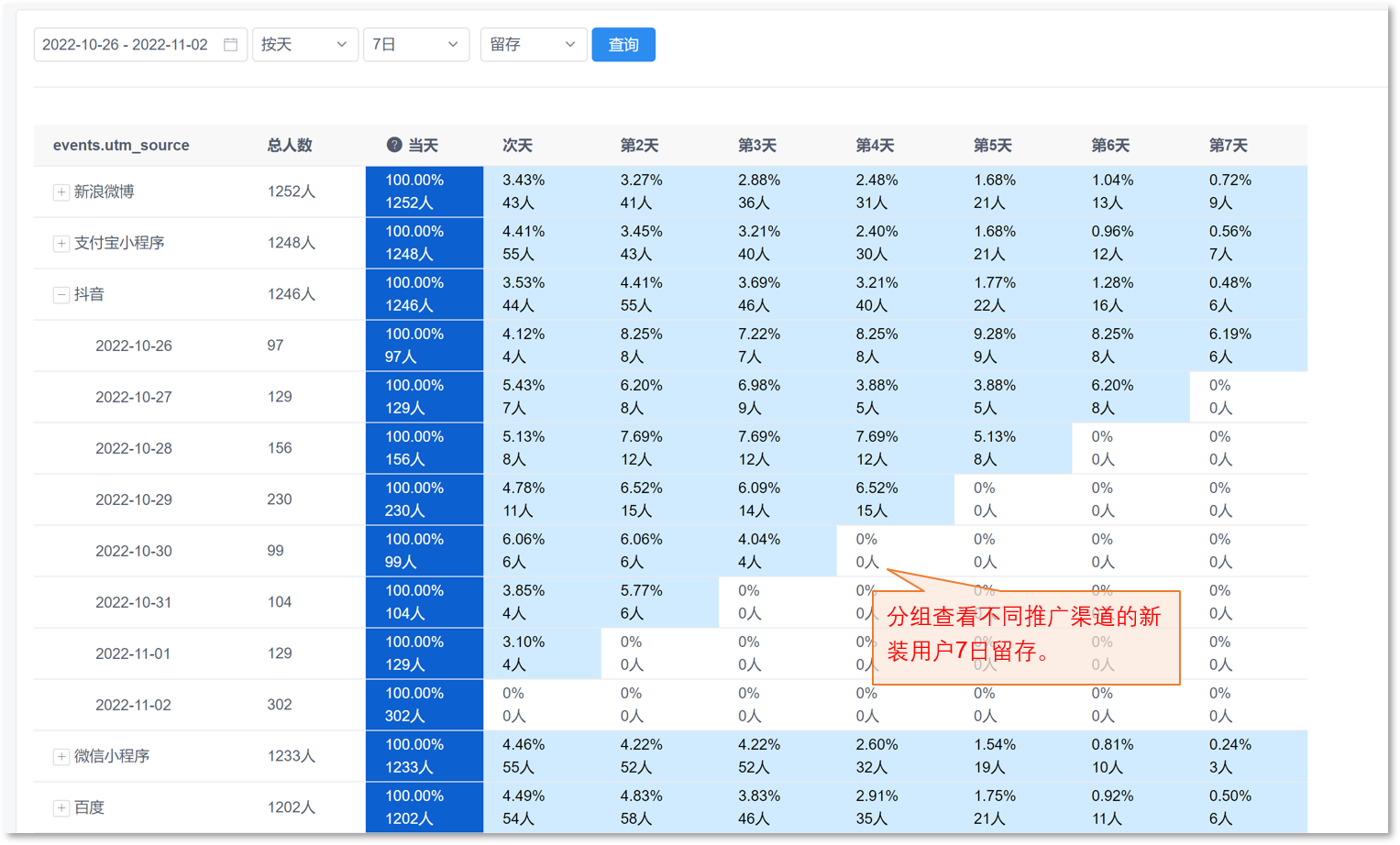Expand the 新浪微博 row
The height and width of the screenshot is (845, 1400).
(61, 192)
